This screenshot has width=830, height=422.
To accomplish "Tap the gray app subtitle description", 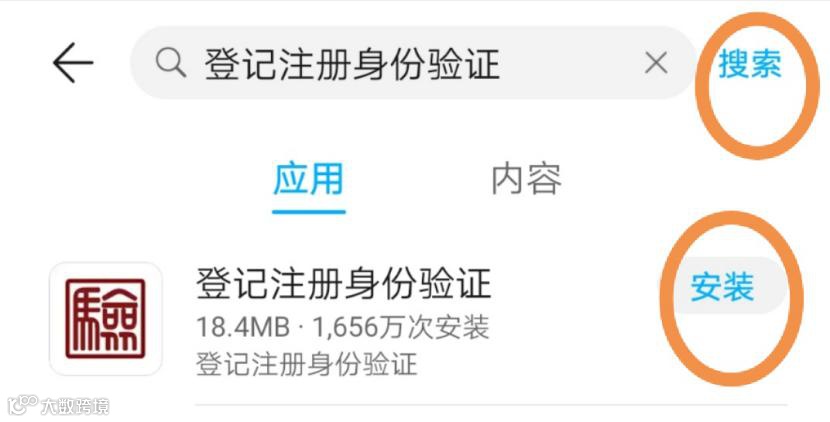I will coord(306,363).
